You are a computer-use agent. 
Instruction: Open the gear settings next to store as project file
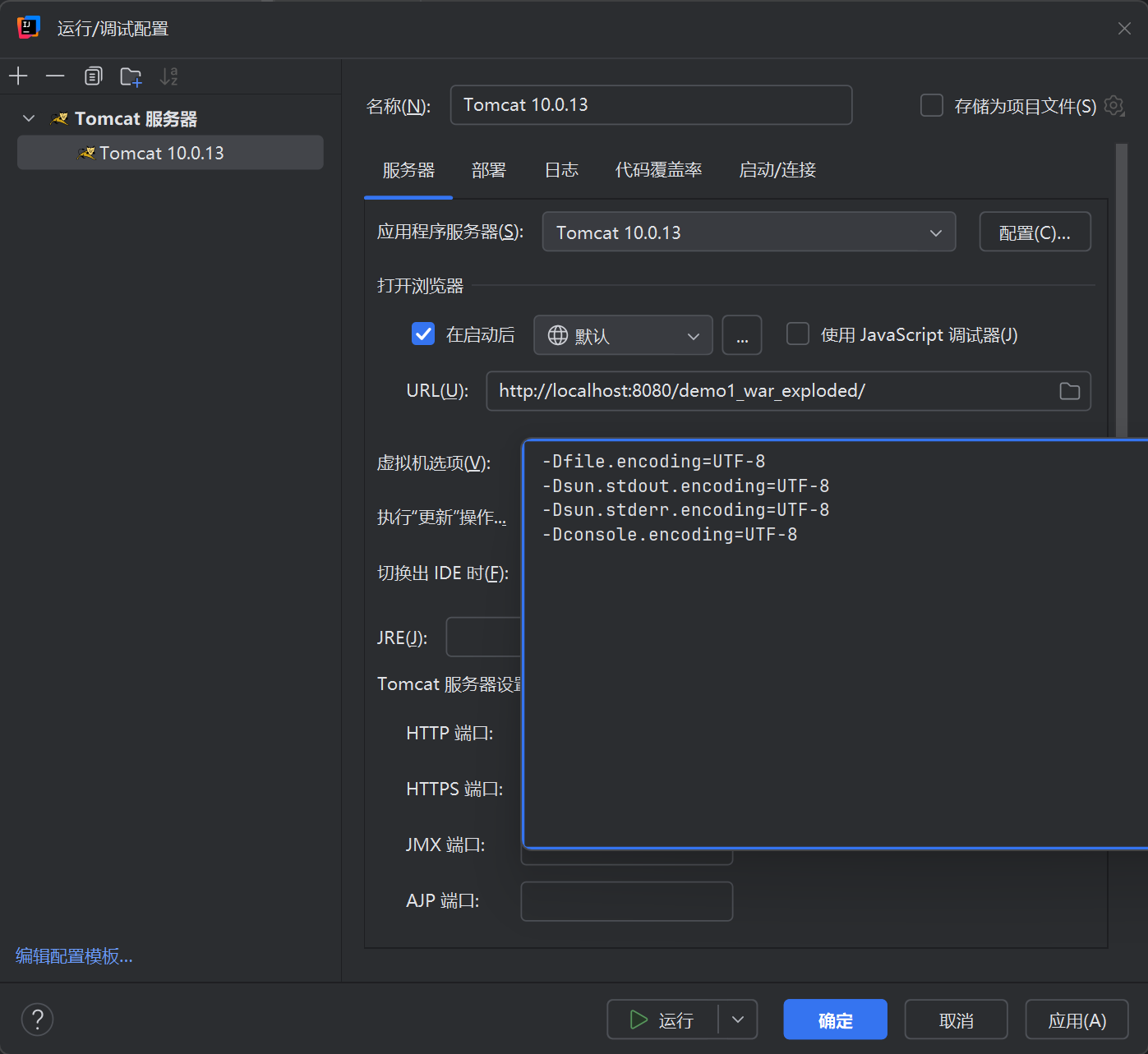pyautogui.click(x=1114, y=105)
